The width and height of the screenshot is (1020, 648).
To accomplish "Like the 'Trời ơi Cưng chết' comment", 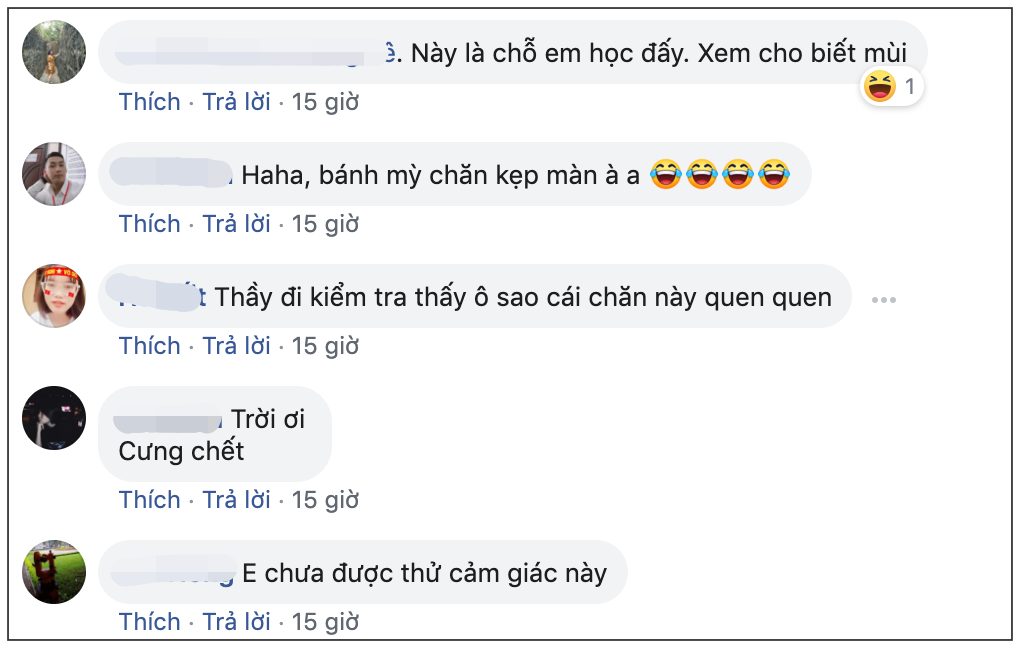I will pyautogui.click(x=150, y=500).
